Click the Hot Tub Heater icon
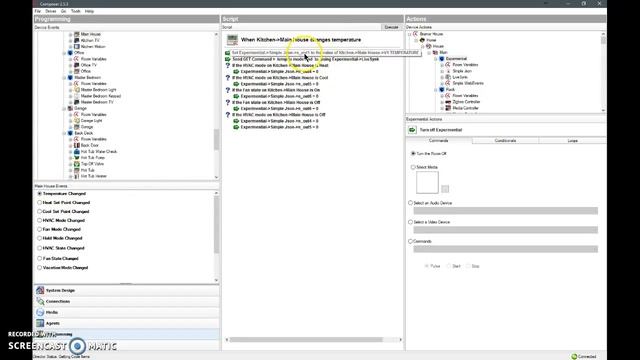 (x=76, y=176)
